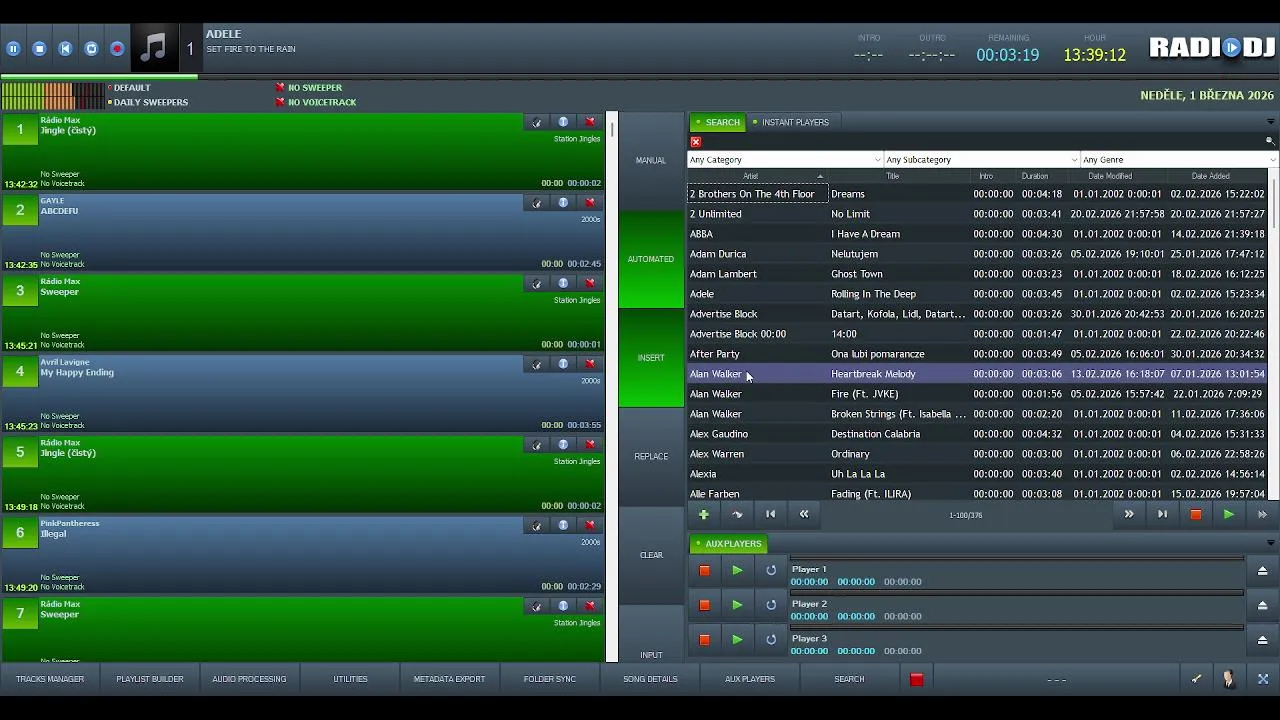This screenshot has width=1280, height=720.
Task: Fast-forward the track preview
Action: tap(1262, 514)
